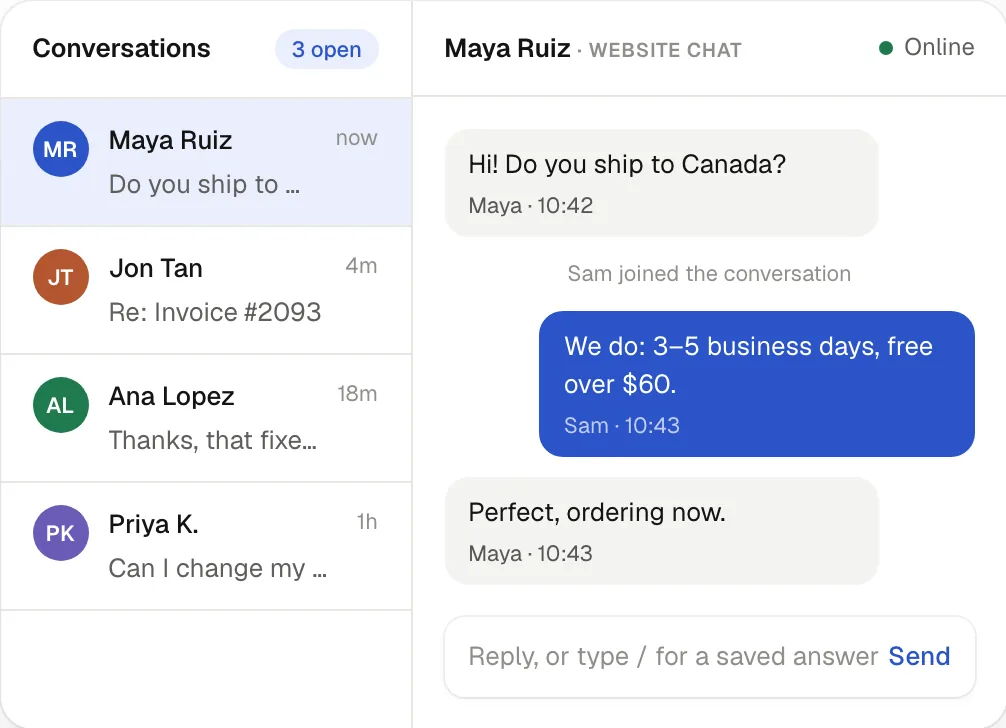
Task: Click the "Maya · 10:42" message timestamp
Action: 531,205
